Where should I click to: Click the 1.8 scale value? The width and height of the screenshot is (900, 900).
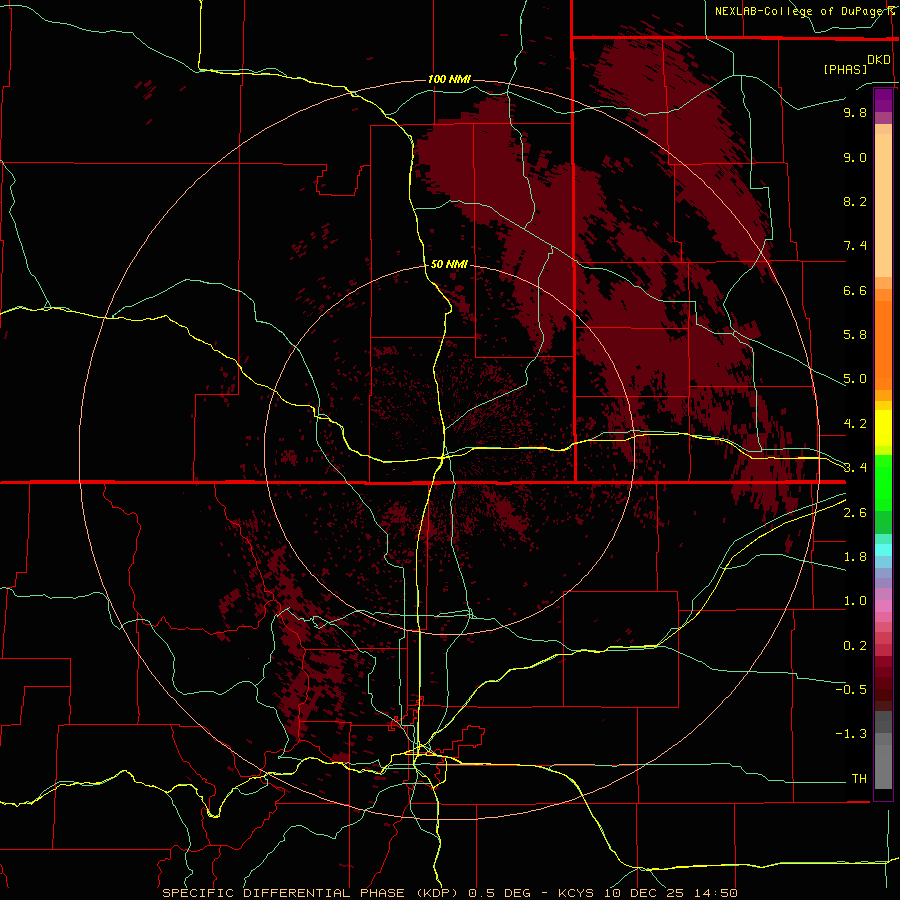point(855,557)
